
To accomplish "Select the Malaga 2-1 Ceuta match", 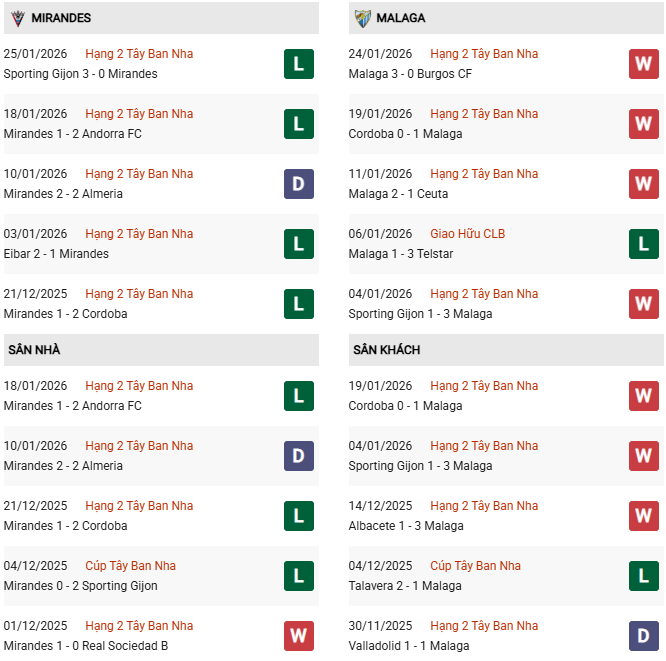I will (398, 194).
